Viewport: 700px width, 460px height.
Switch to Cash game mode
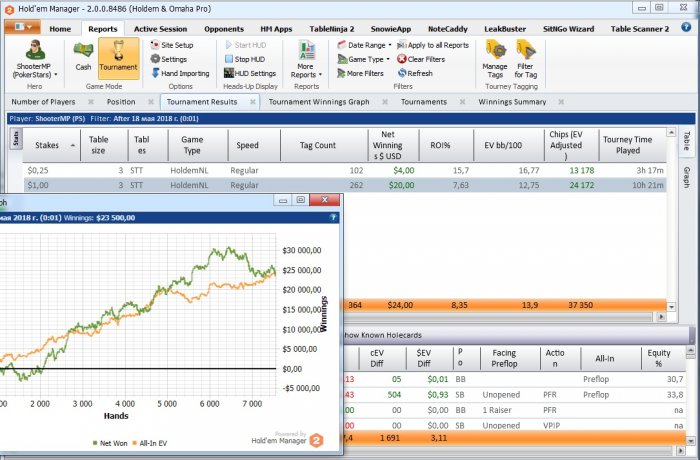pyautogui.click(x=83, y=57)
